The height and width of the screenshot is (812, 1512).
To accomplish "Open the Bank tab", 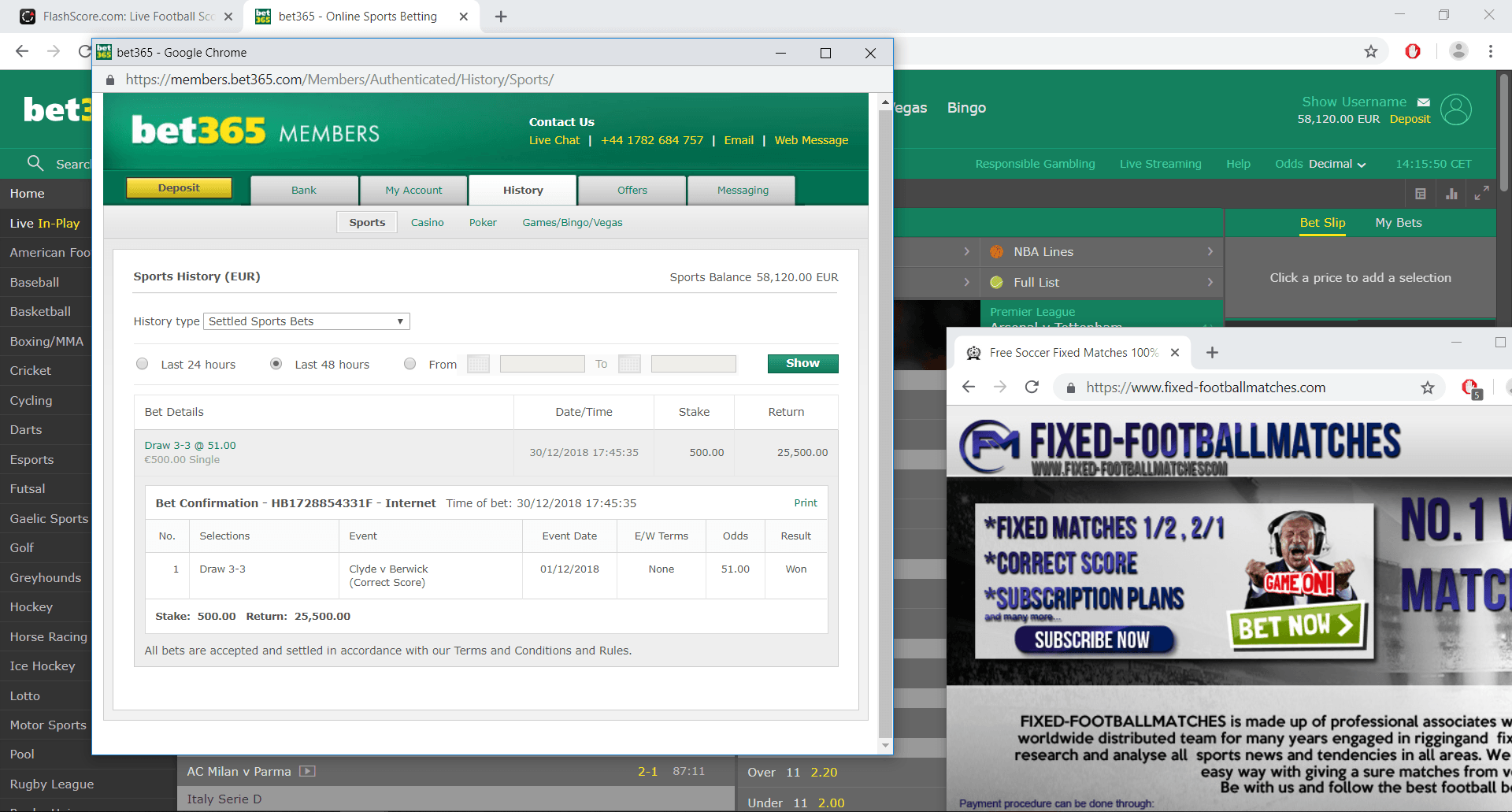I will [304, 190].
